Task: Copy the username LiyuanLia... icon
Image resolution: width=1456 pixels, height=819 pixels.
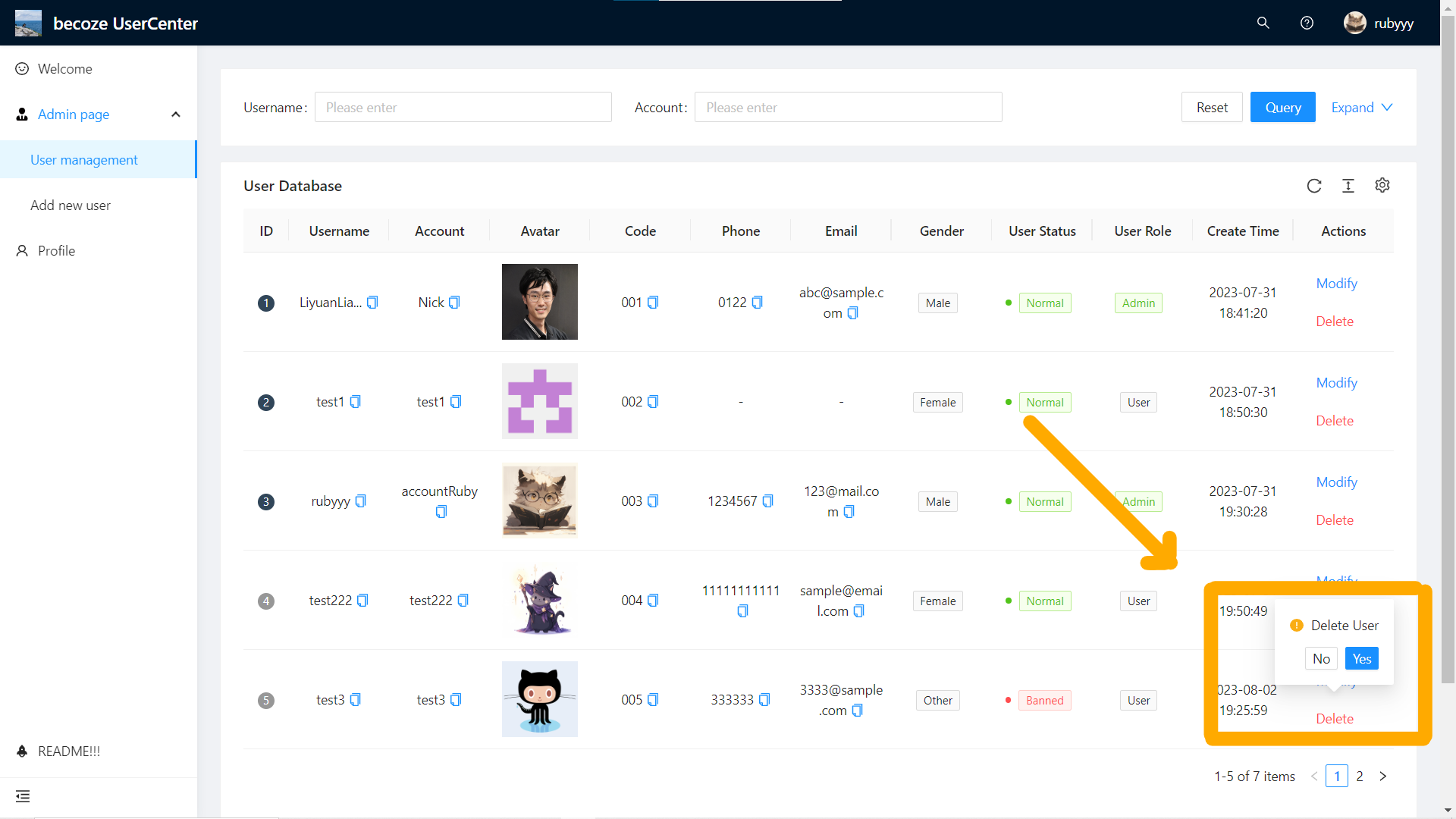Action: [372, 303]
